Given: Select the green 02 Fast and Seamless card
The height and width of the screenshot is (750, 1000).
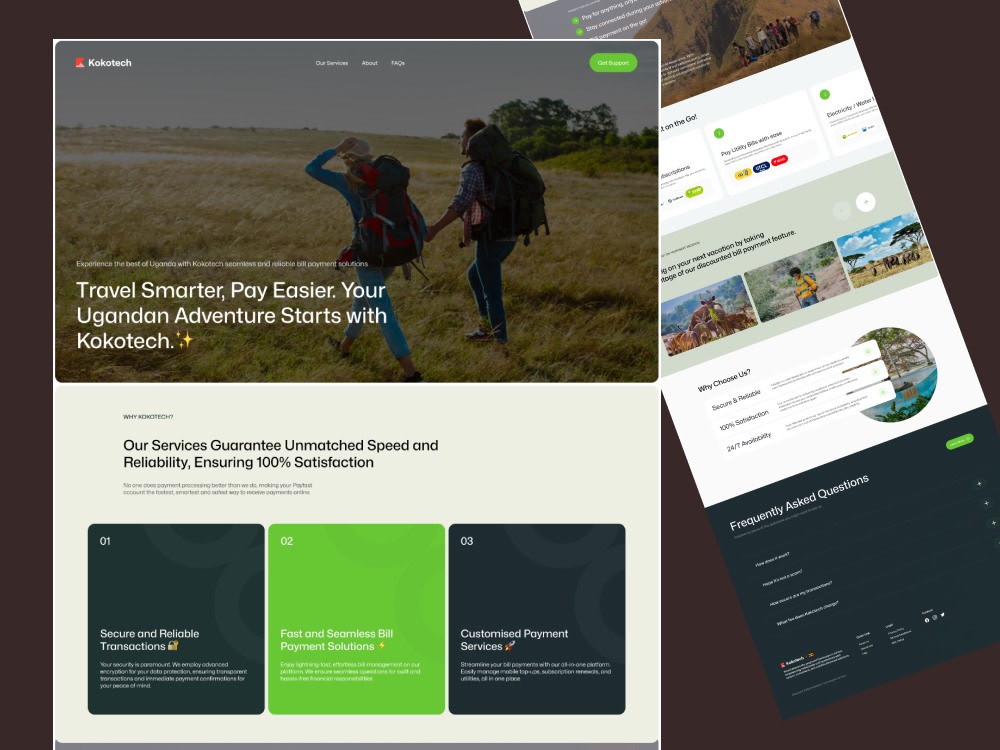Looking at the screenshot, I should click(357, 619).
